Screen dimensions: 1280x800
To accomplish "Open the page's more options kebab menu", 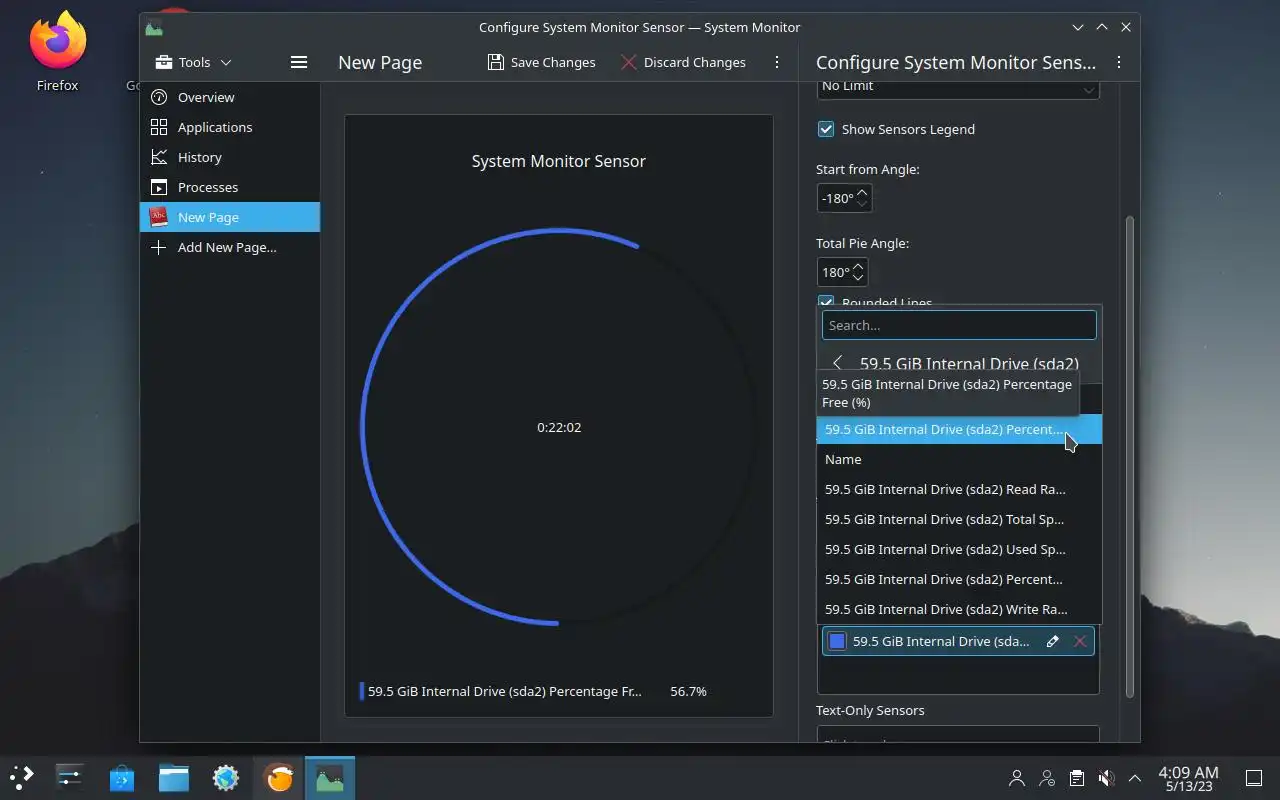I will (x=777, y=62).
